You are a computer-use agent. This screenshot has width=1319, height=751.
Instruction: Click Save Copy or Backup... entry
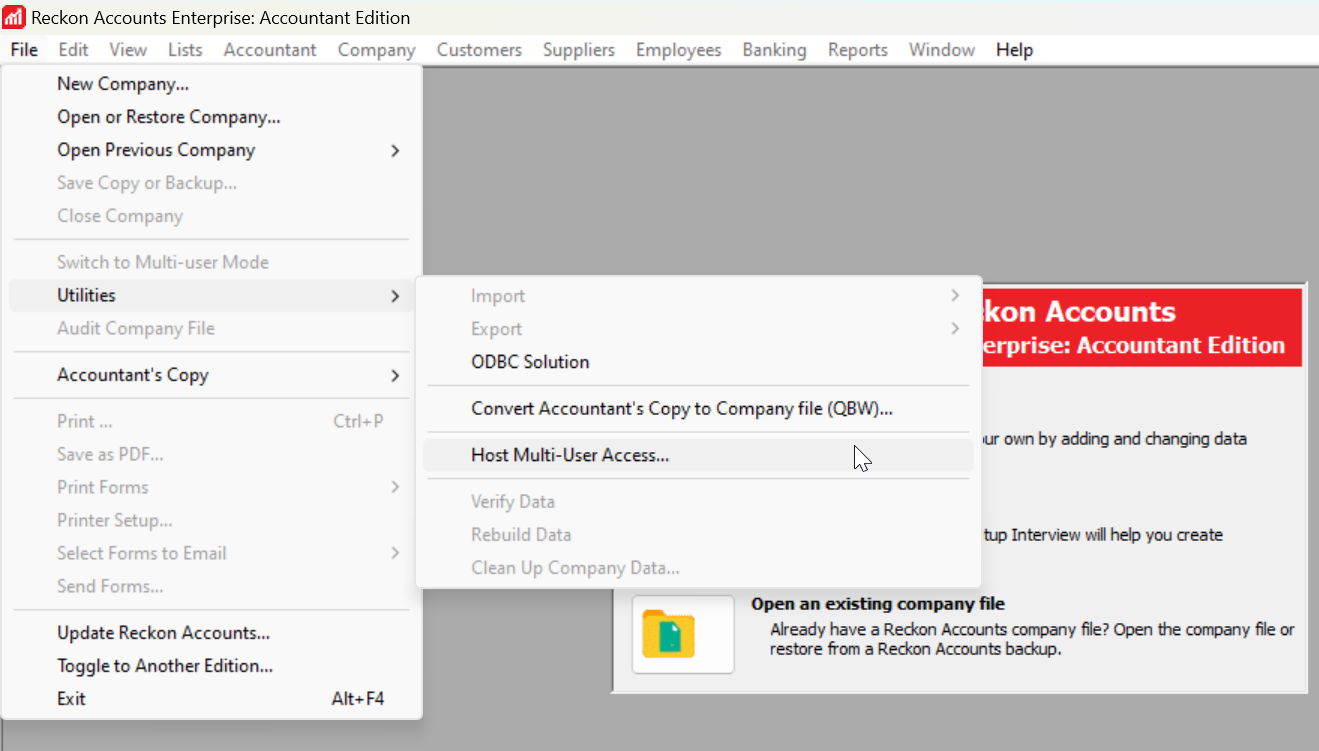[211, 183]
